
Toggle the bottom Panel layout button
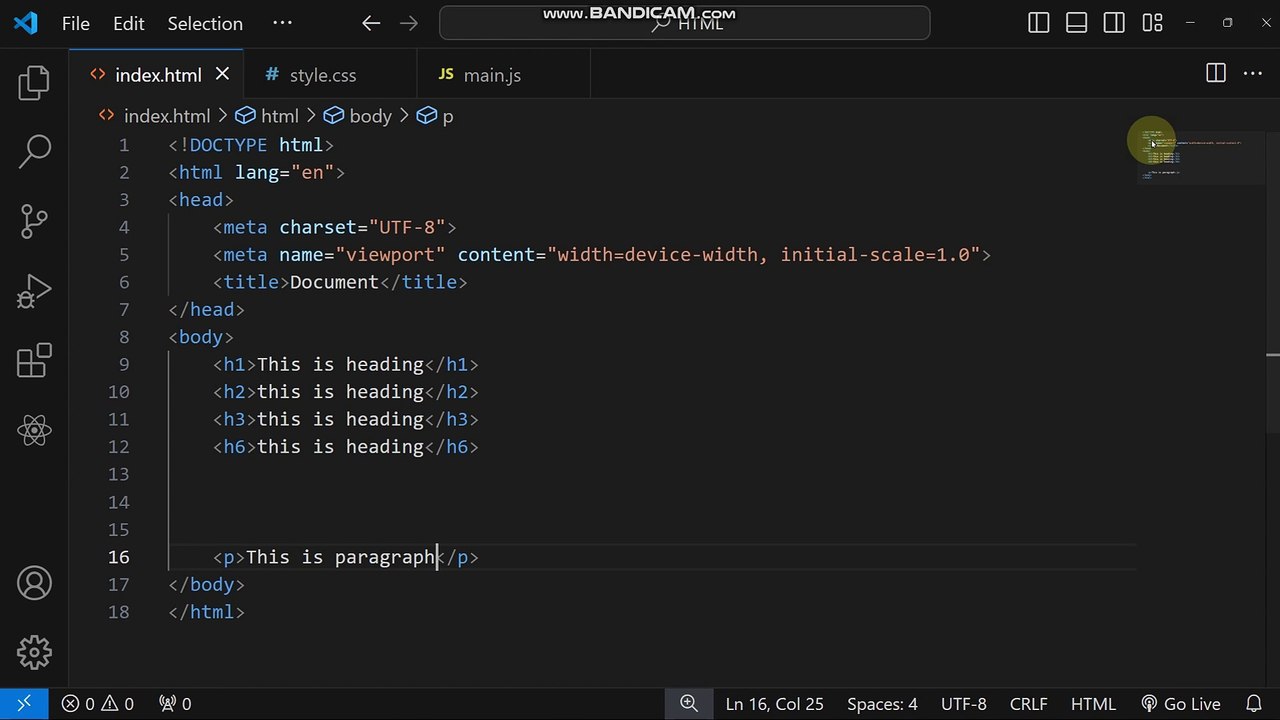pos(1076,23)
